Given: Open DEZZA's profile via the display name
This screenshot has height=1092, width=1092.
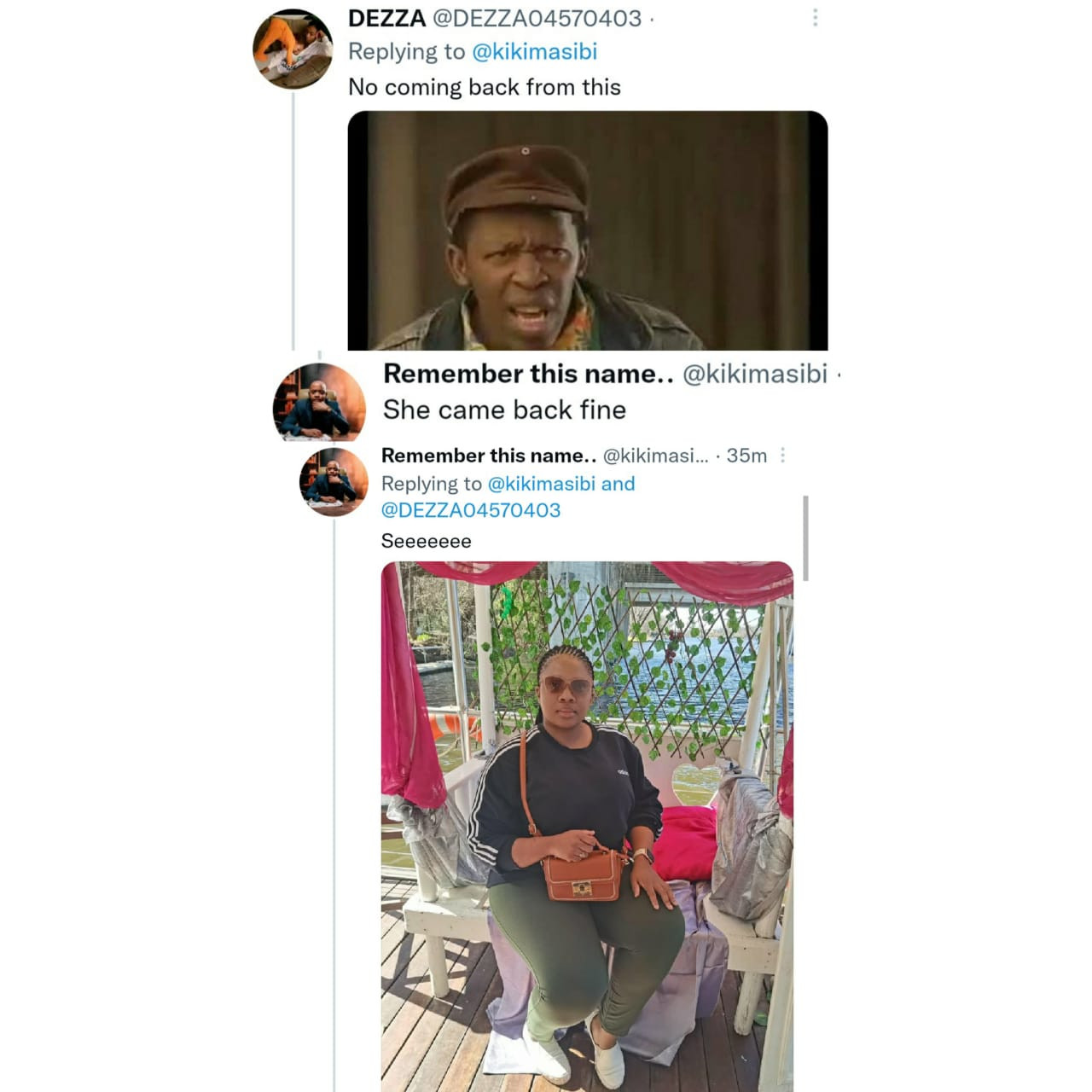Looking at the screenshot, I should tap(386, 18).
